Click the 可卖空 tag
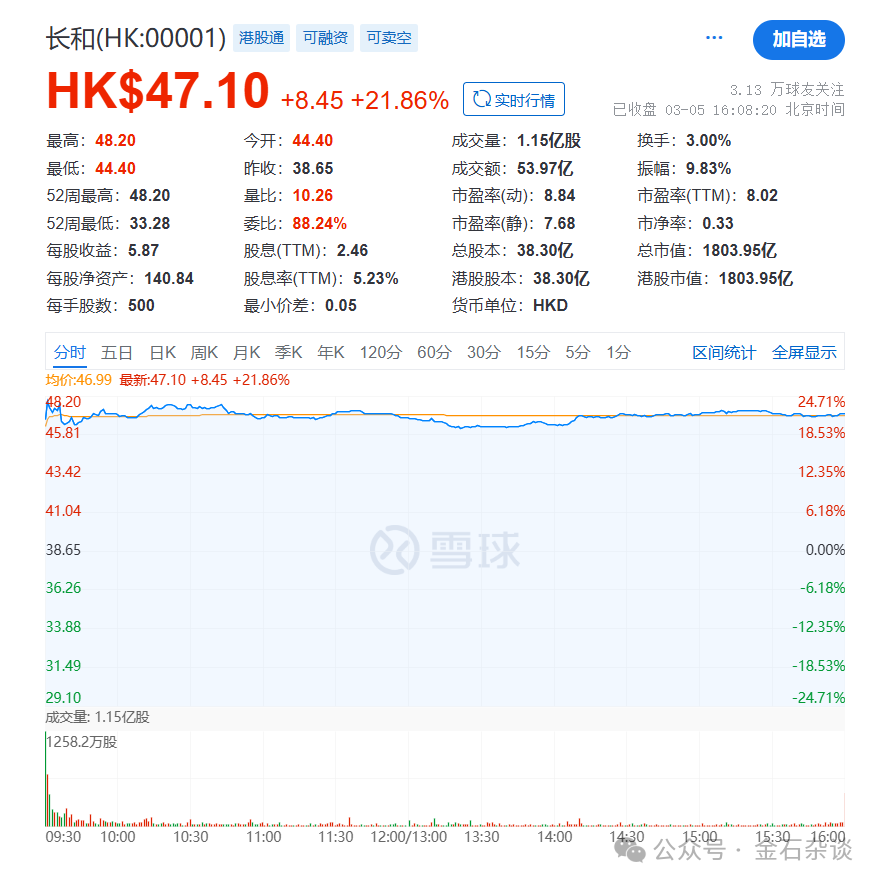 [389, 38]
